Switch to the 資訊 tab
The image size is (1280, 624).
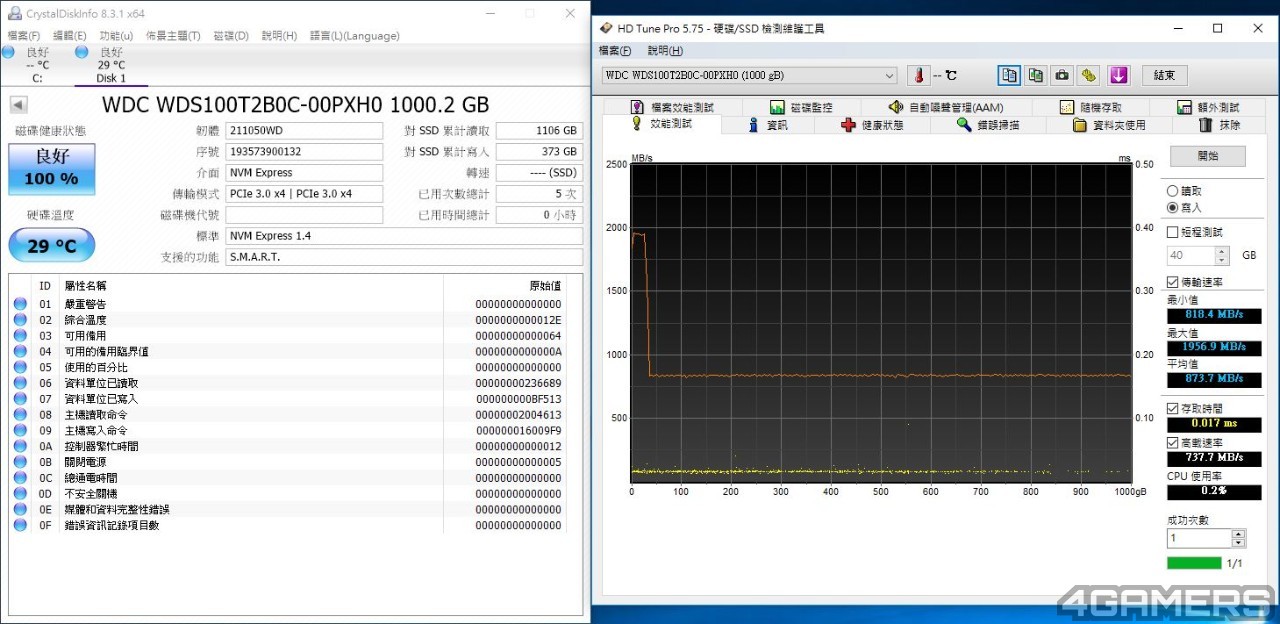coord(767,125)
